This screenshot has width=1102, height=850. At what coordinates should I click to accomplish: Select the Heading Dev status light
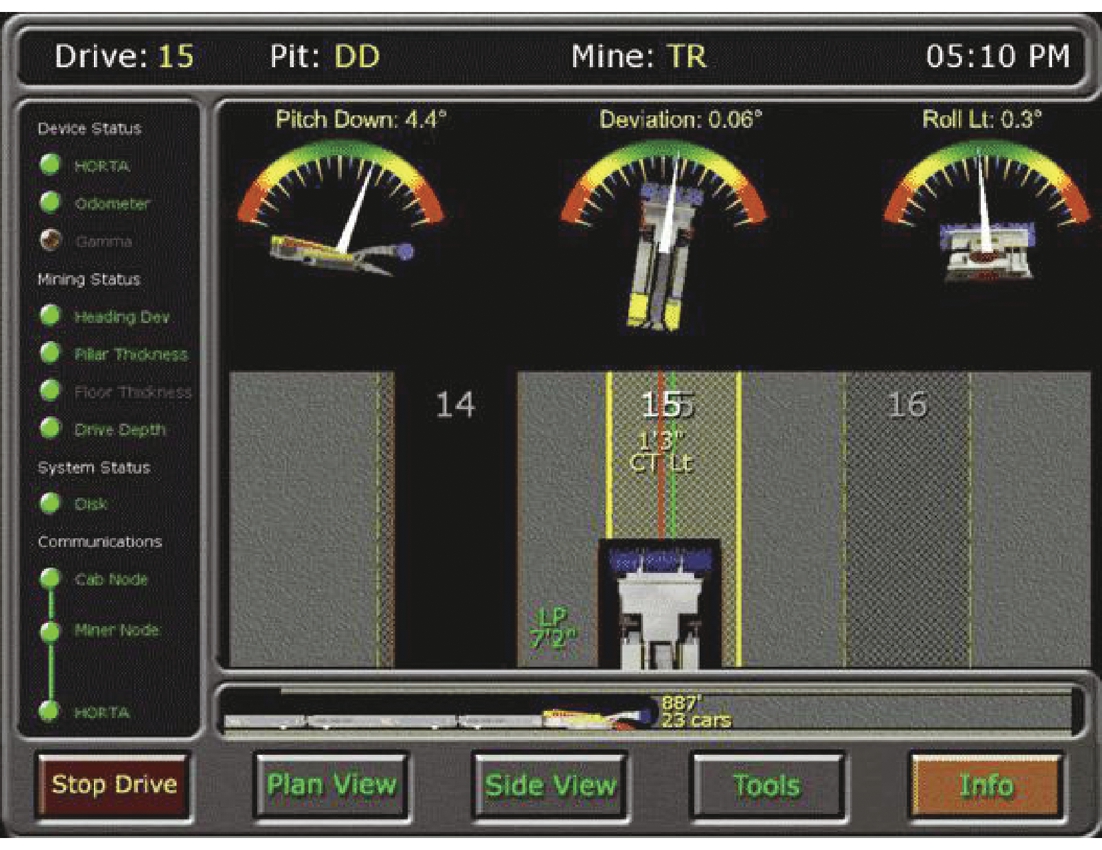pyautogui.click(x=51, y=316)
